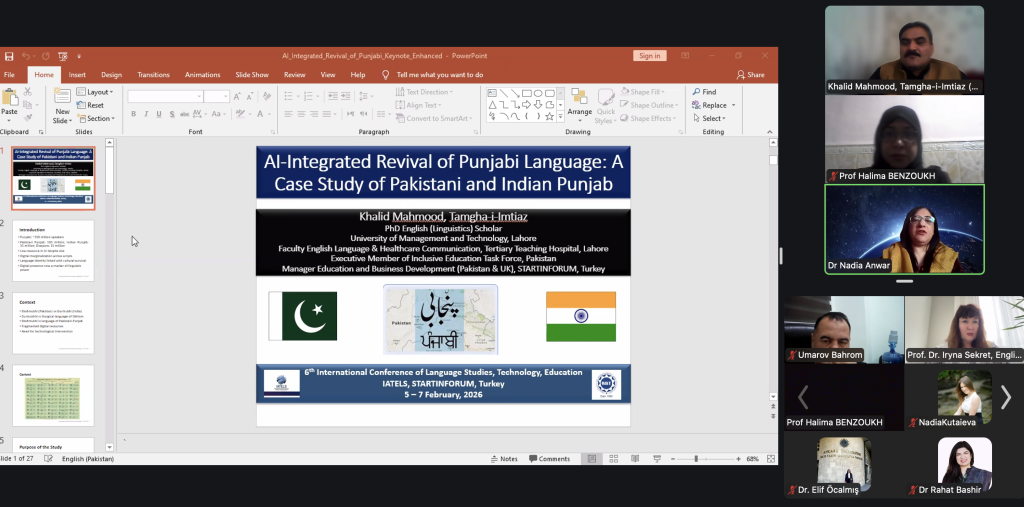Start the Slide Show from the status bar icon

pos(656,459)
